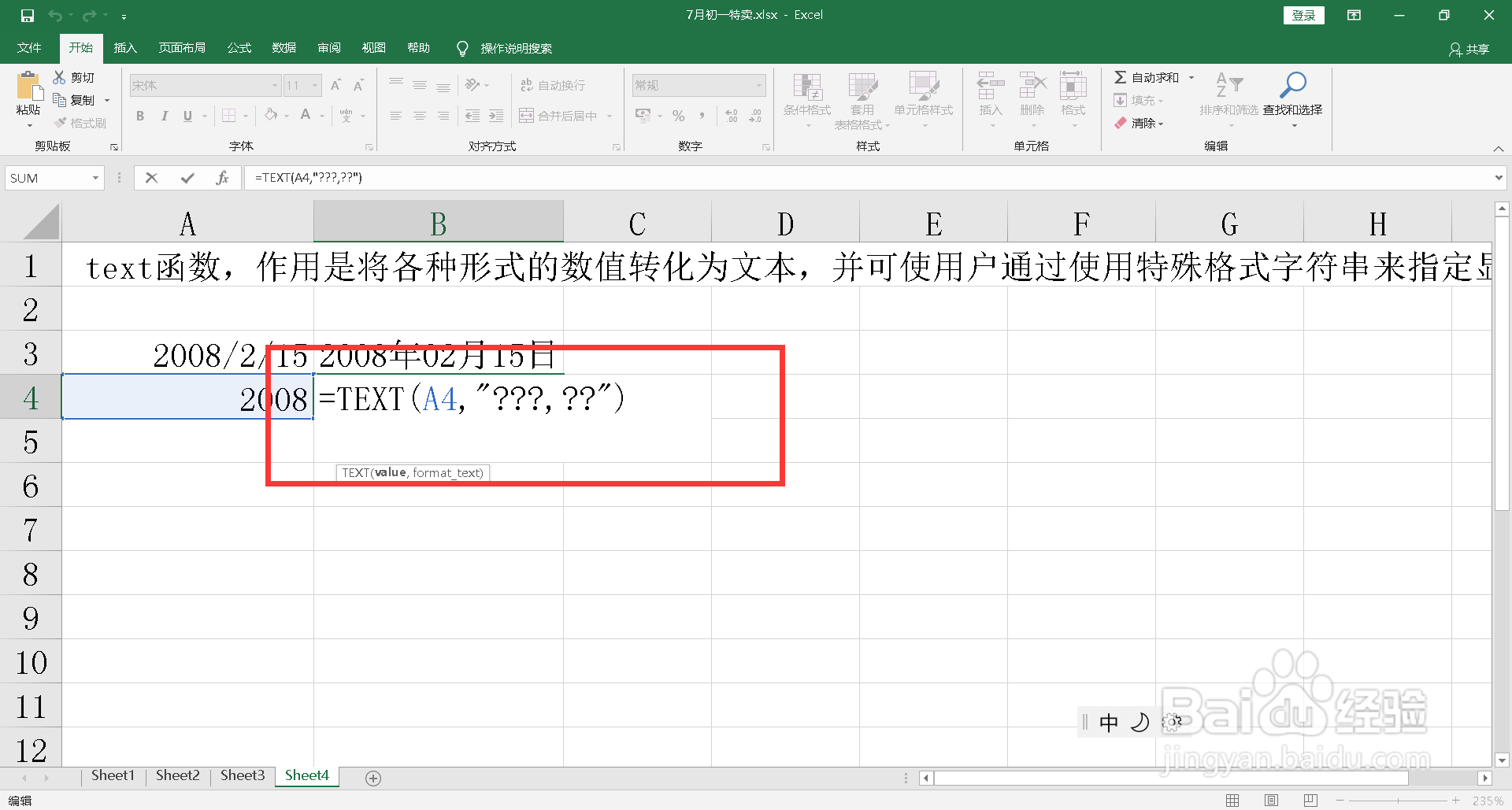Switch to the 插入 ribbon tab
The image size is (1512, 810).
[x=124, y=47]
